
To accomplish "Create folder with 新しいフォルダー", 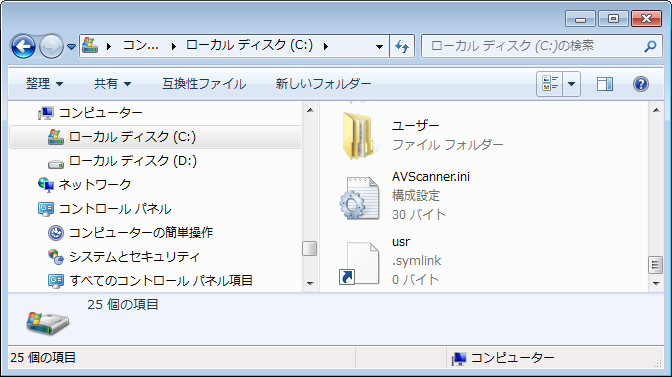I will [x=324, y=84].
